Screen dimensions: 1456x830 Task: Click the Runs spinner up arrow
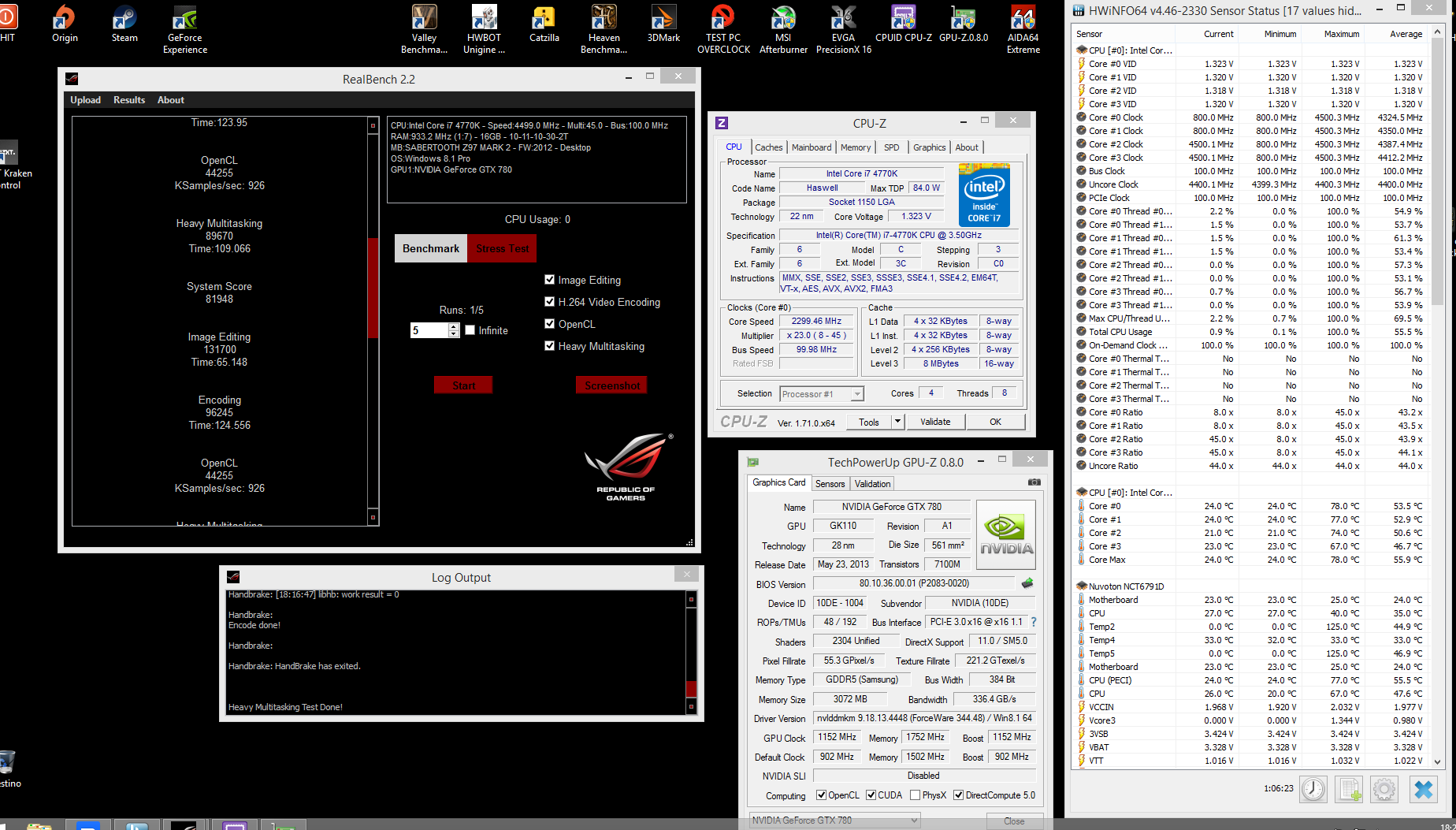point(454,326)
